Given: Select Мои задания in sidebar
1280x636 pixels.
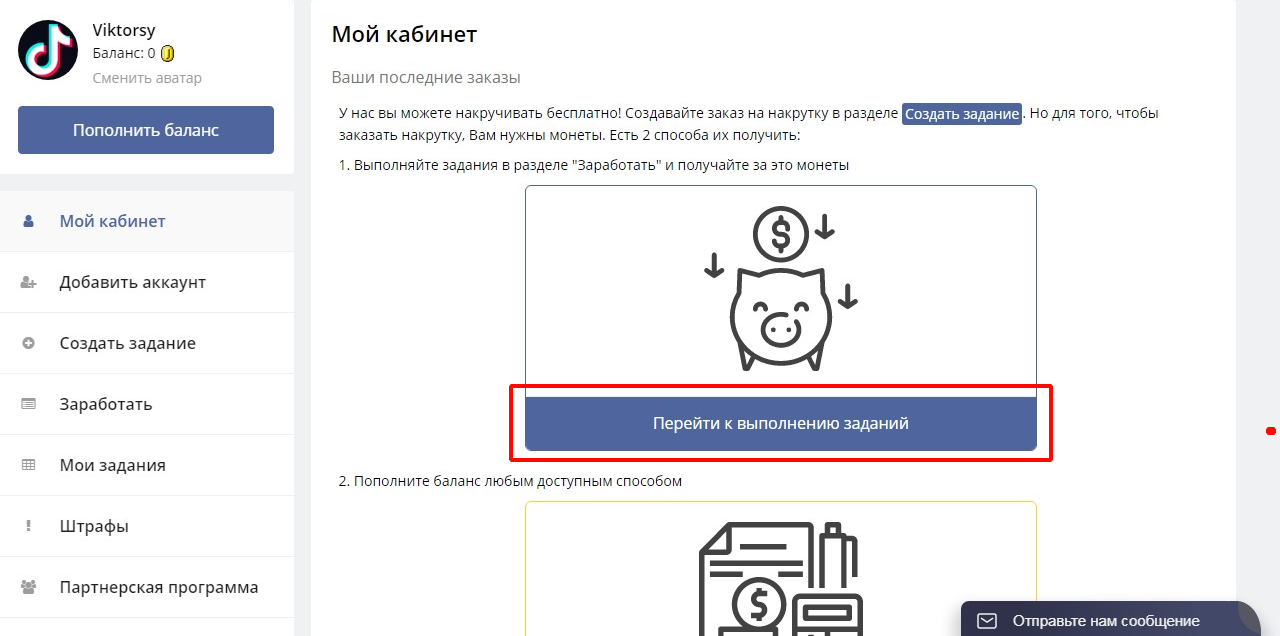Looking at the screenshot, I should point(147,465).
